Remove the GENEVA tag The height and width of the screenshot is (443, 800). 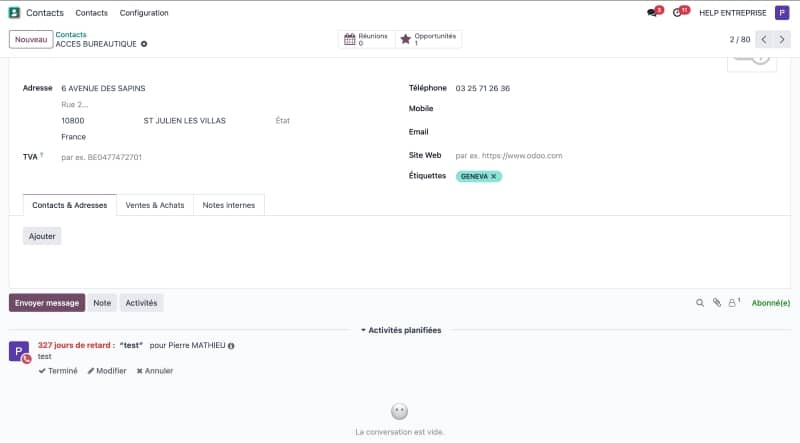click(x=493, y=176)
